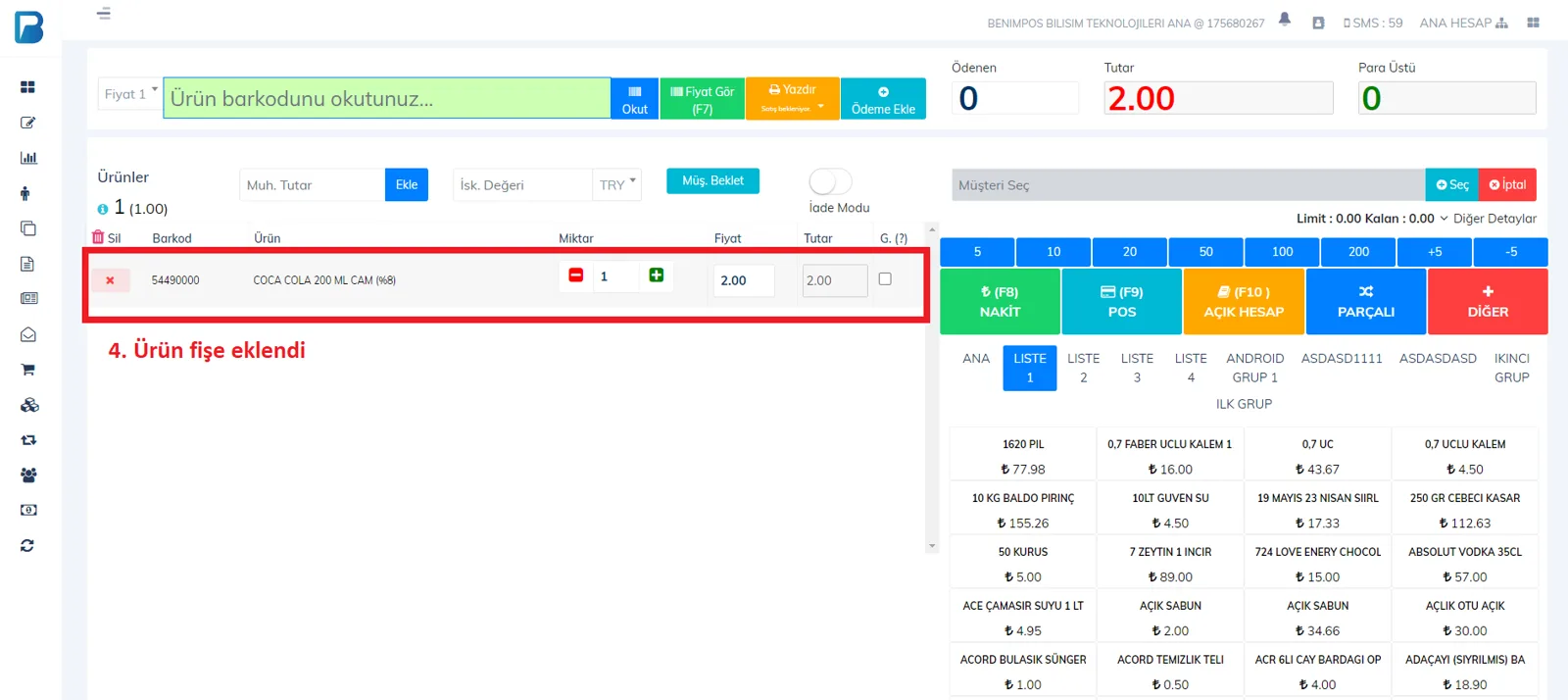Click the PARÇALI payment button

click(1366, 302)
